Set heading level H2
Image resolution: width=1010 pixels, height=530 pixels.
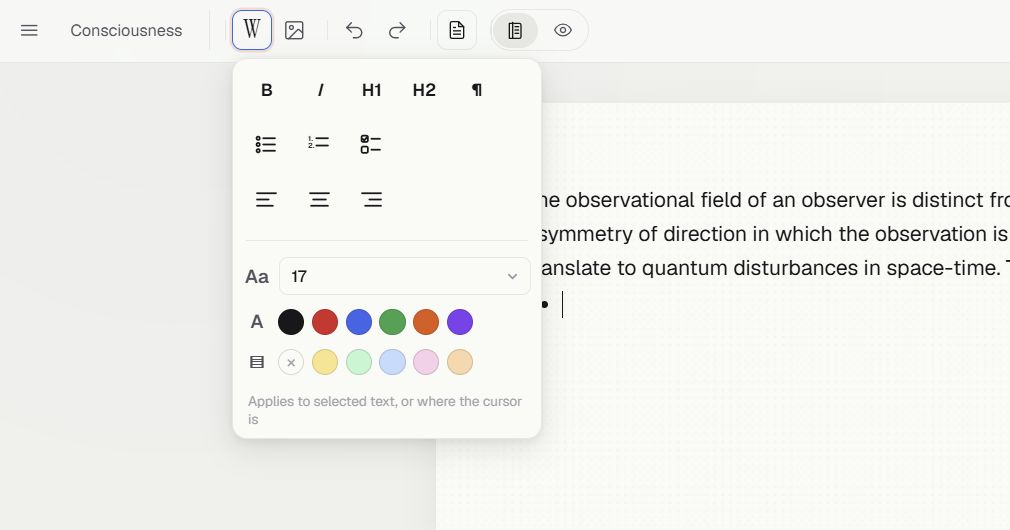point(424,90)
